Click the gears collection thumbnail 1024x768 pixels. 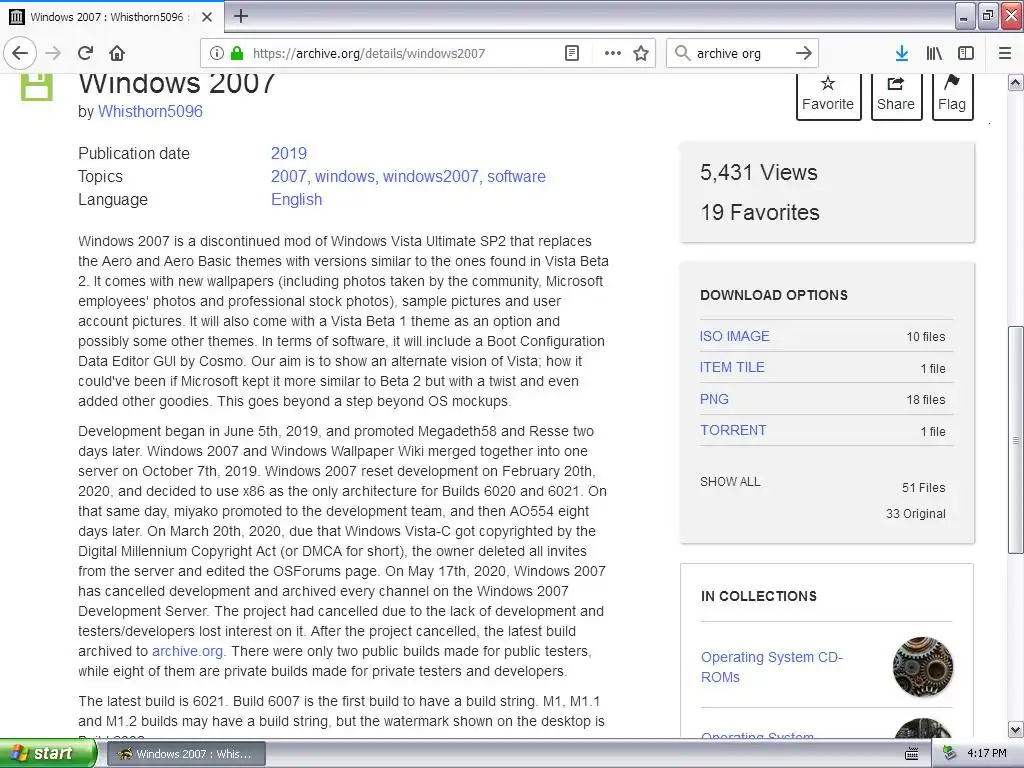coord(923,667)
